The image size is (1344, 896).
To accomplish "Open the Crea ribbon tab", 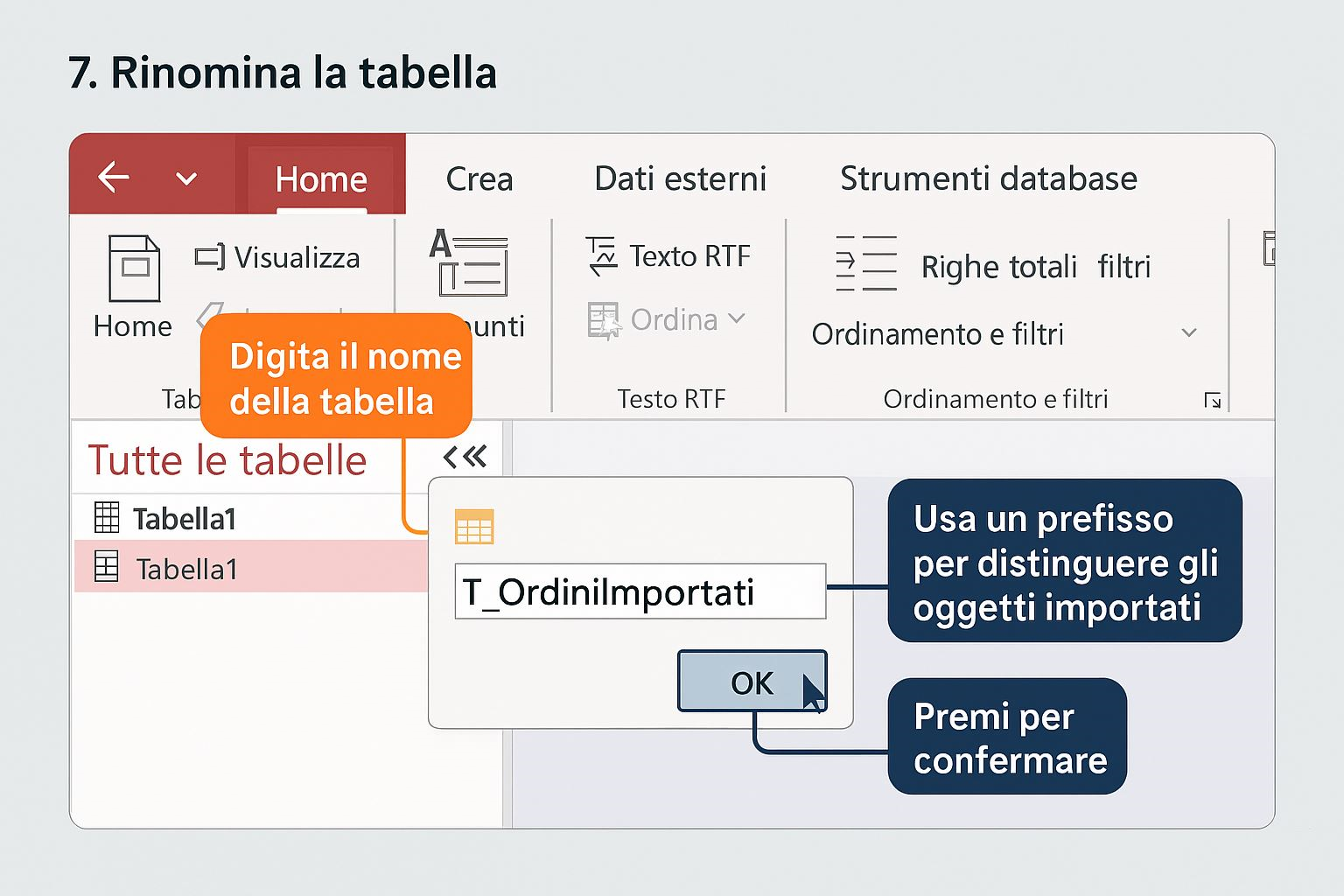I will [479, 179].
